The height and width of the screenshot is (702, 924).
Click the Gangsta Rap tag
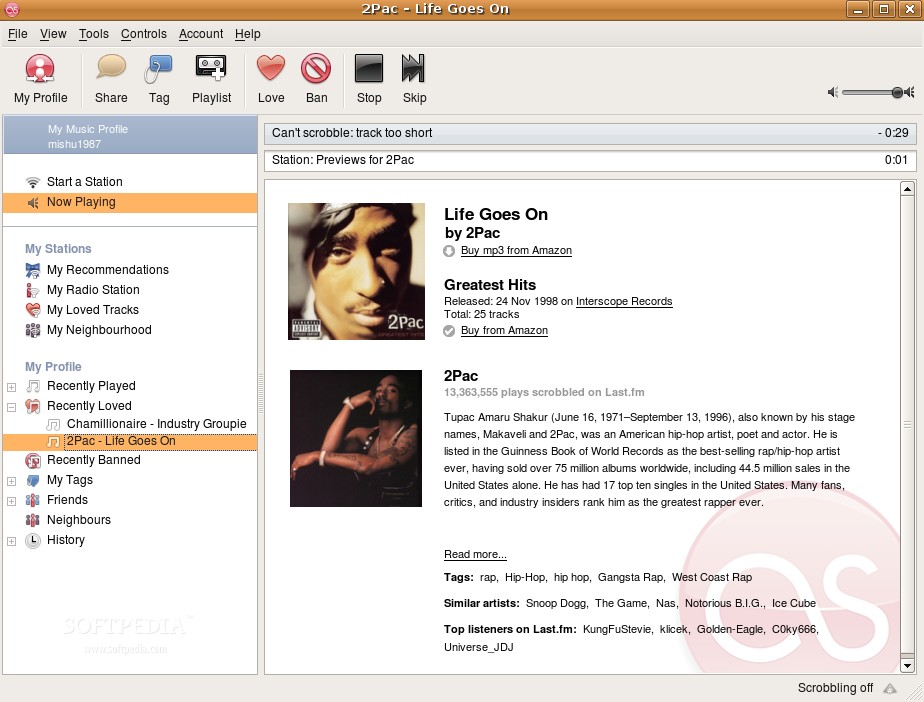pos(631,578)
